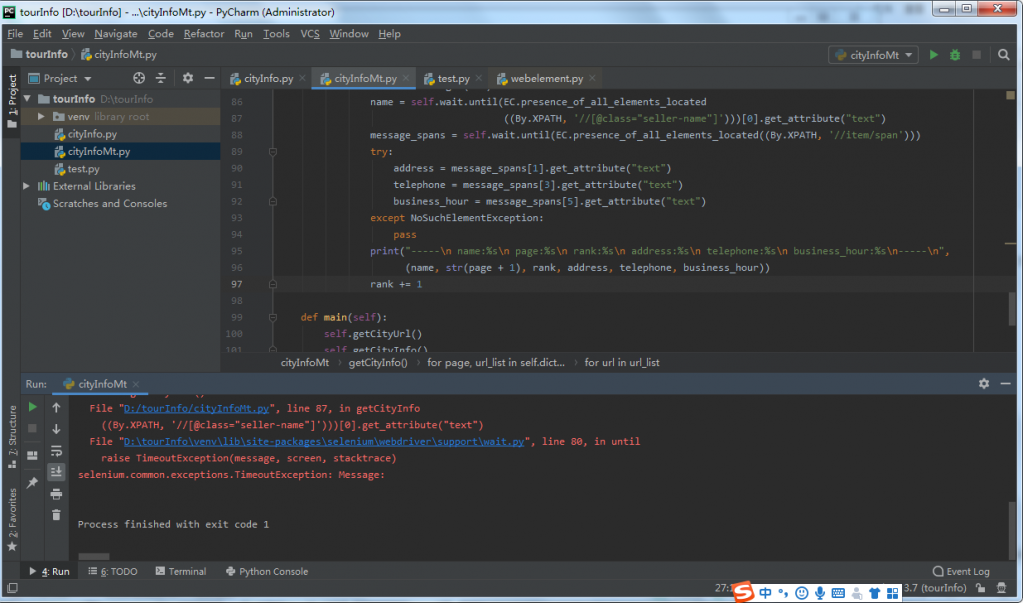Fold marker at line 97
The image size is (1023, 603).
[273, 285]
